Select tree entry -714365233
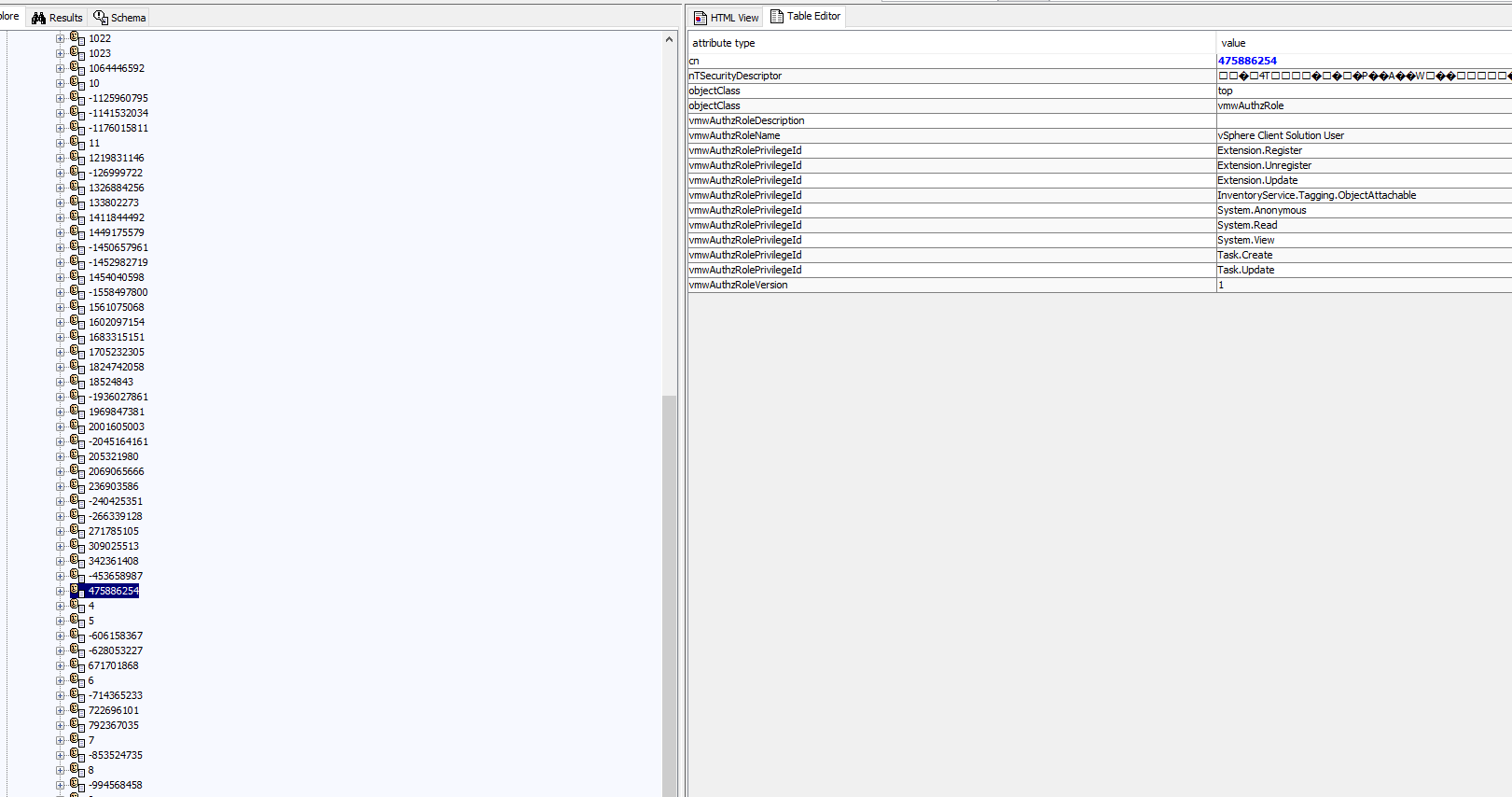Image resolution: width=1512 pixels, height=797 pixels. [x=116, y=695]
